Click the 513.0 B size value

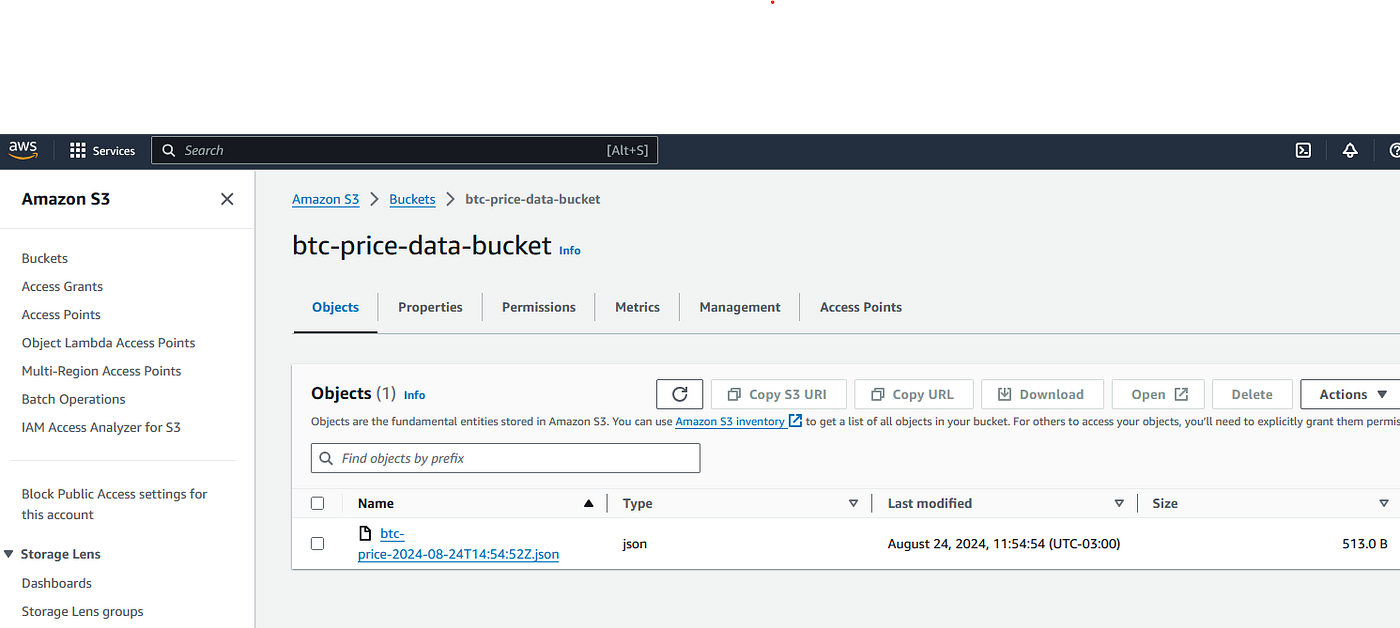pos(1365,544)
